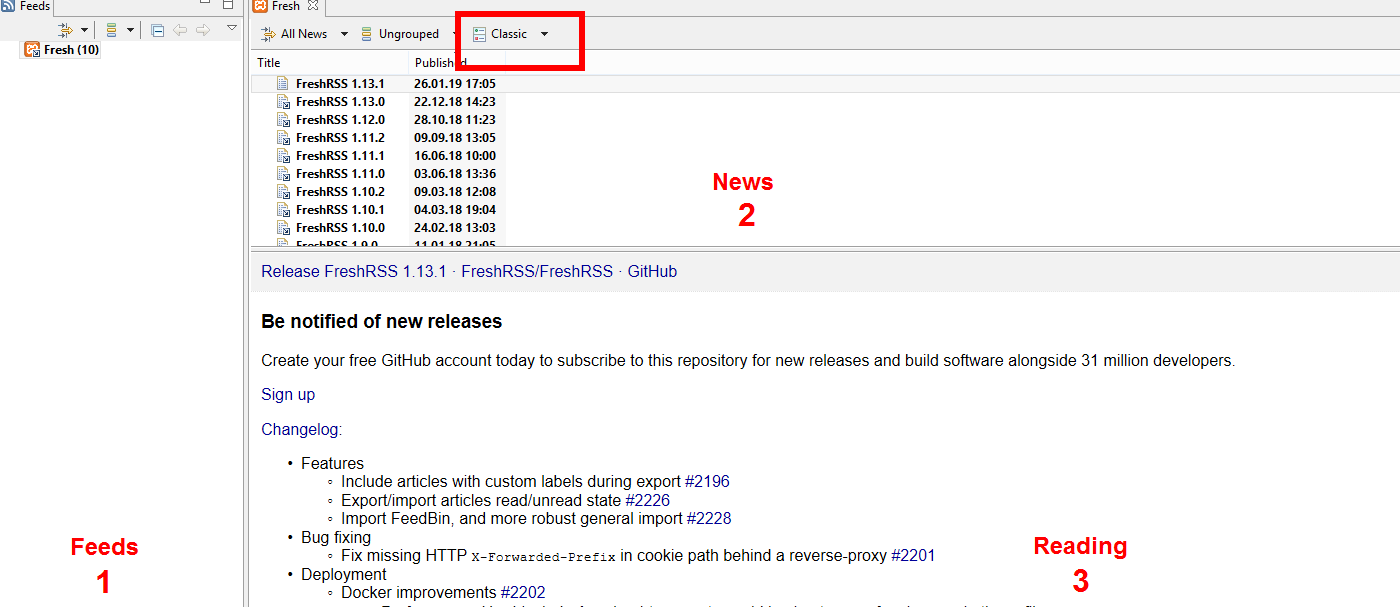This screenshot has width=1400, height=607.
Task: Switch to the Feeds panel tab
Action: (26, 6)
